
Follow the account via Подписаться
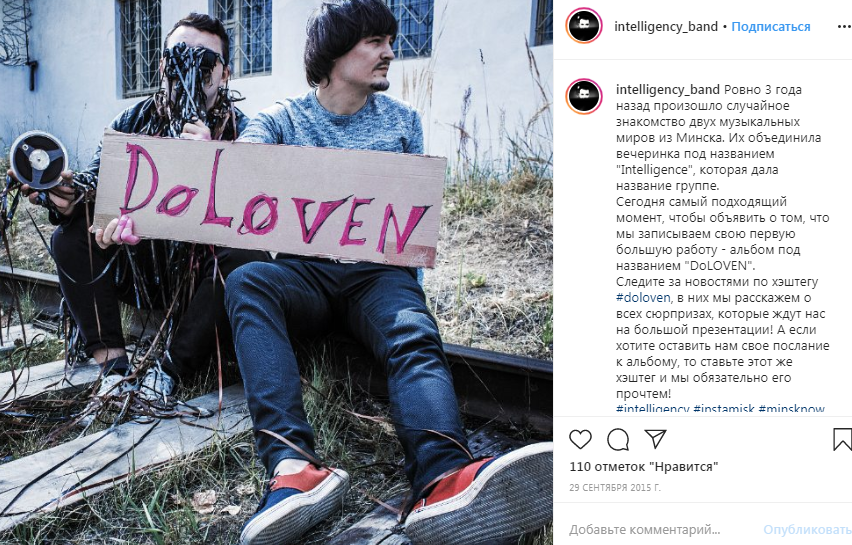(770, 27)
